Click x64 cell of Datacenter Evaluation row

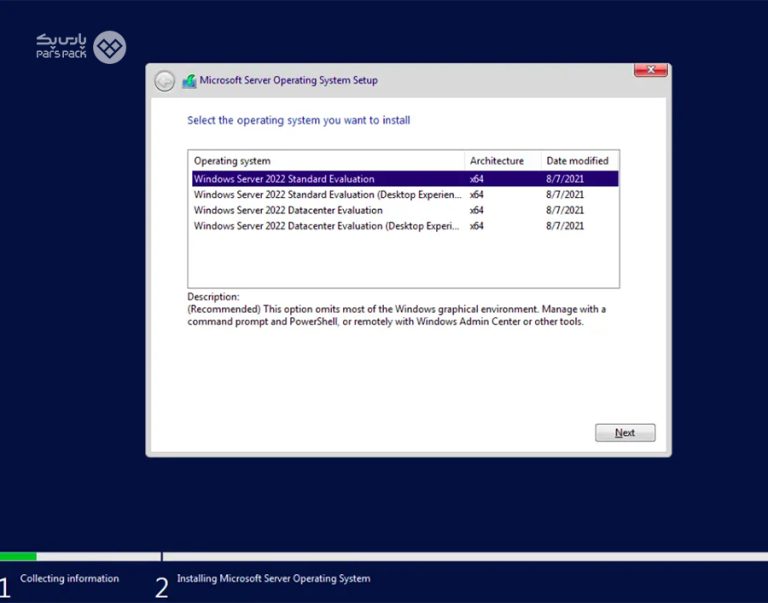(x=477, y=210)
